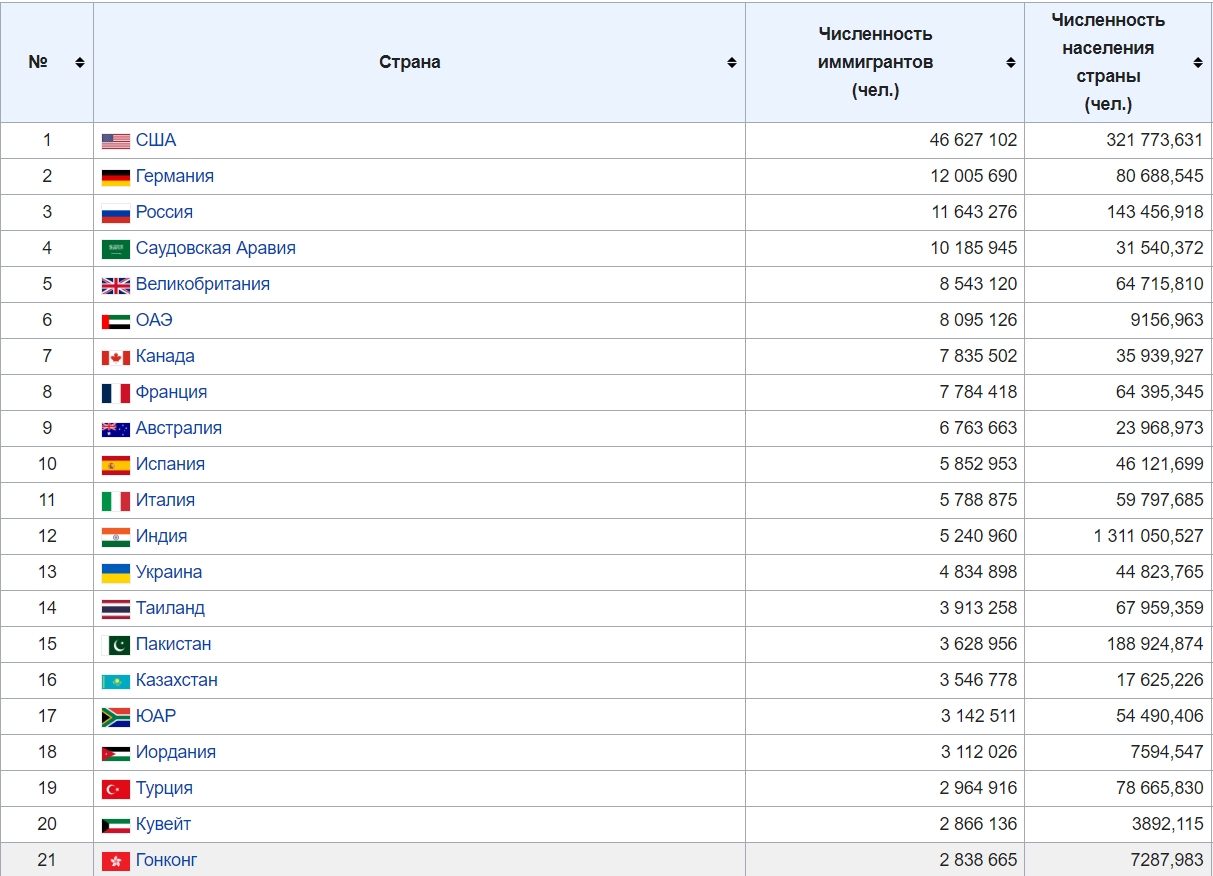The width and height of the screenshot is (1213, 876).
Task: Click the Germany flag icon
Action: 116,177
